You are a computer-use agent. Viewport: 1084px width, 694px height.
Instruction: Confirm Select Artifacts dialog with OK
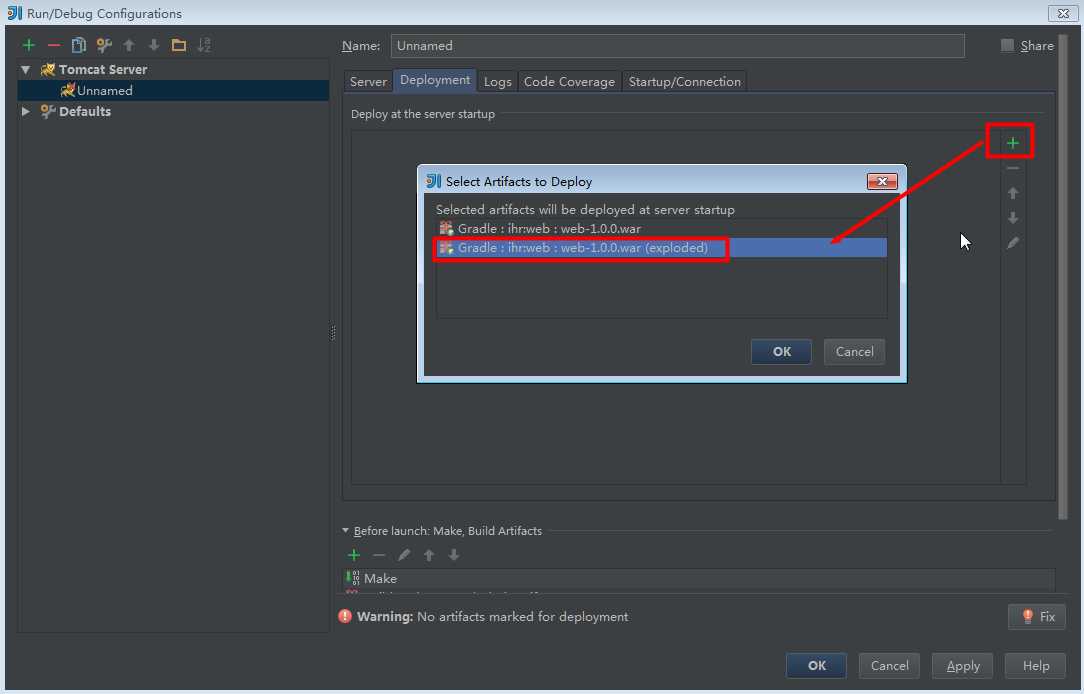(x=781, y=352)
